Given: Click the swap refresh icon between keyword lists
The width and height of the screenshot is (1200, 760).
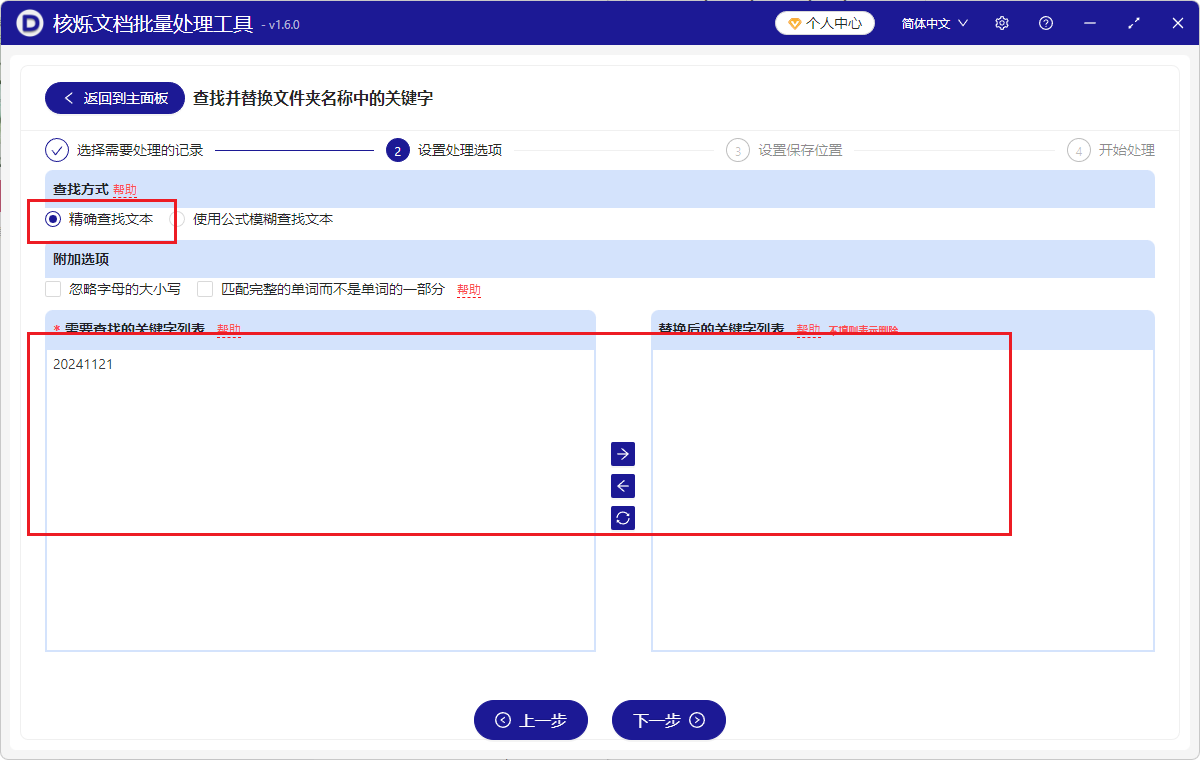Looking at the screenshot, I should coord(622,517).
